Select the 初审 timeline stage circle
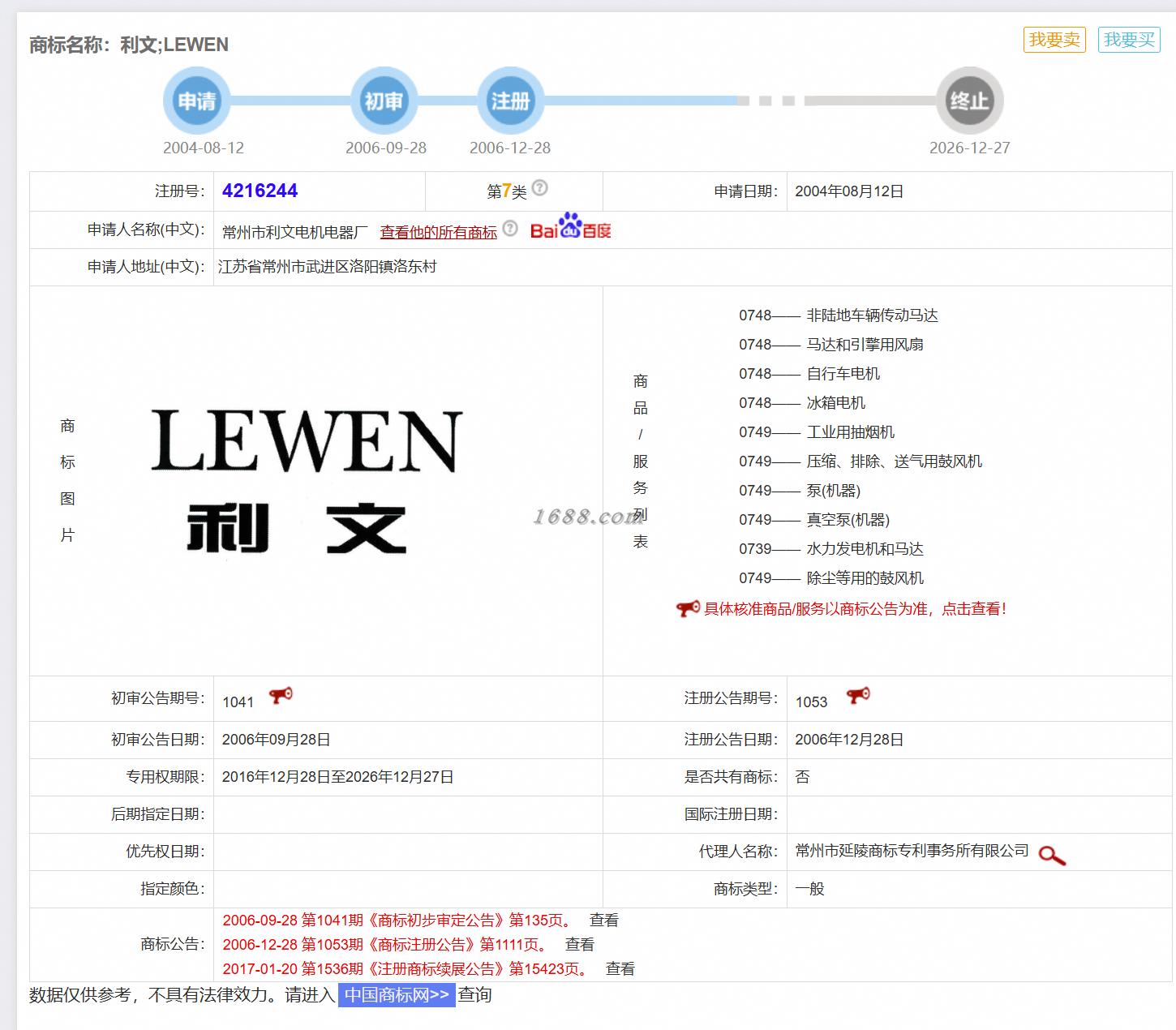This screenshot has width=1176, height=1030. [384, 101]
